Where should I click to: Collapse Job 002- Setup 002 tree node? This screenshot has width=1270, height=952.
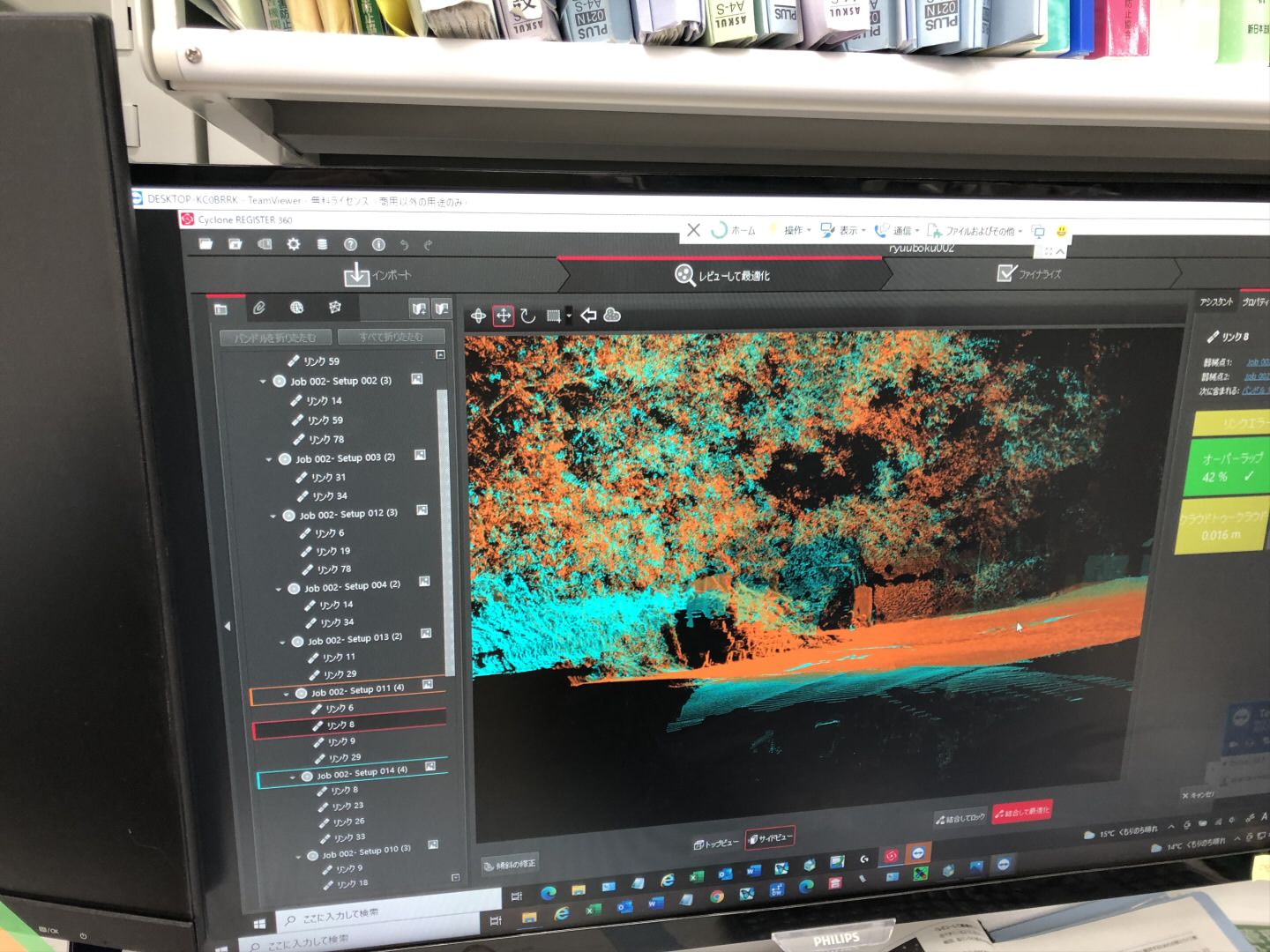(263, 382)
